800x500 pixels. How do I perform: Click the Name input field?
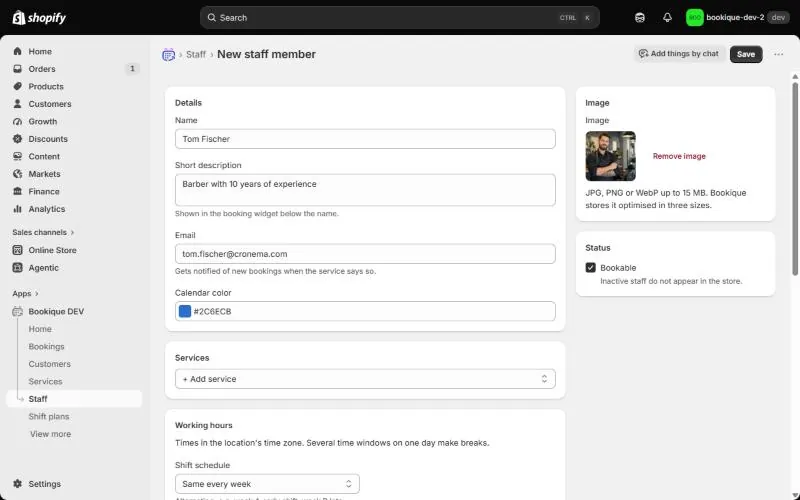[365, 139]
